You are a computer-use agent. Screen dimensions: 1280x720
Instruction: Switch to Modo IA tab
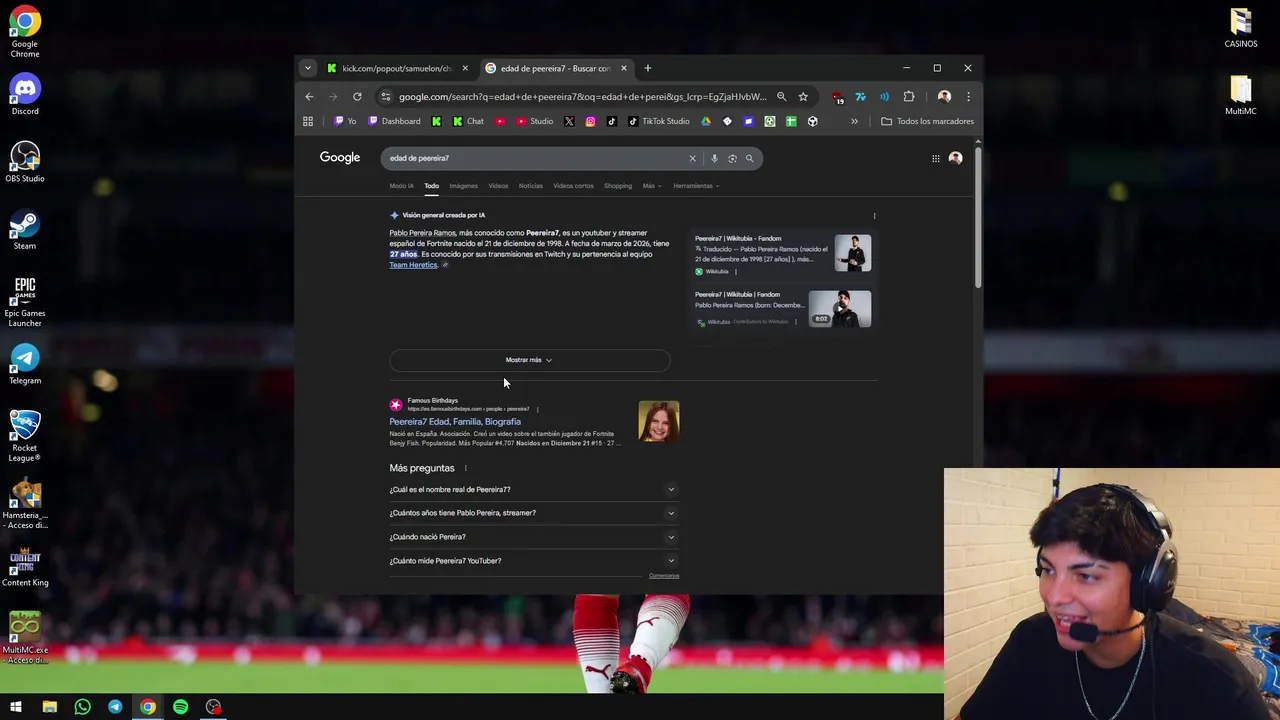(x=401, y=186)
